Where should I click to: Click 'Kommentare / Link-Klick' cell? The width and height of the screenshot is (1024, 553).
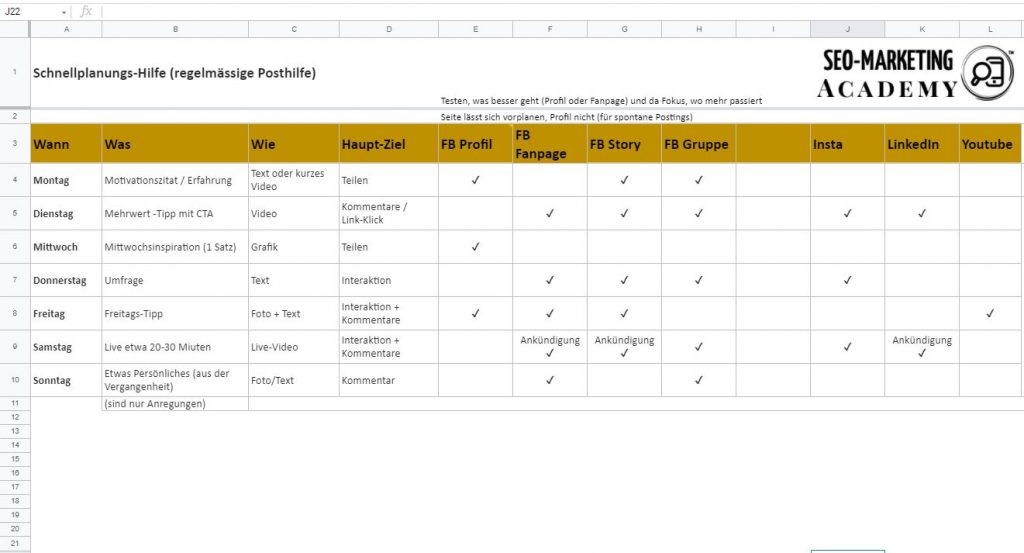coord(389,213)
